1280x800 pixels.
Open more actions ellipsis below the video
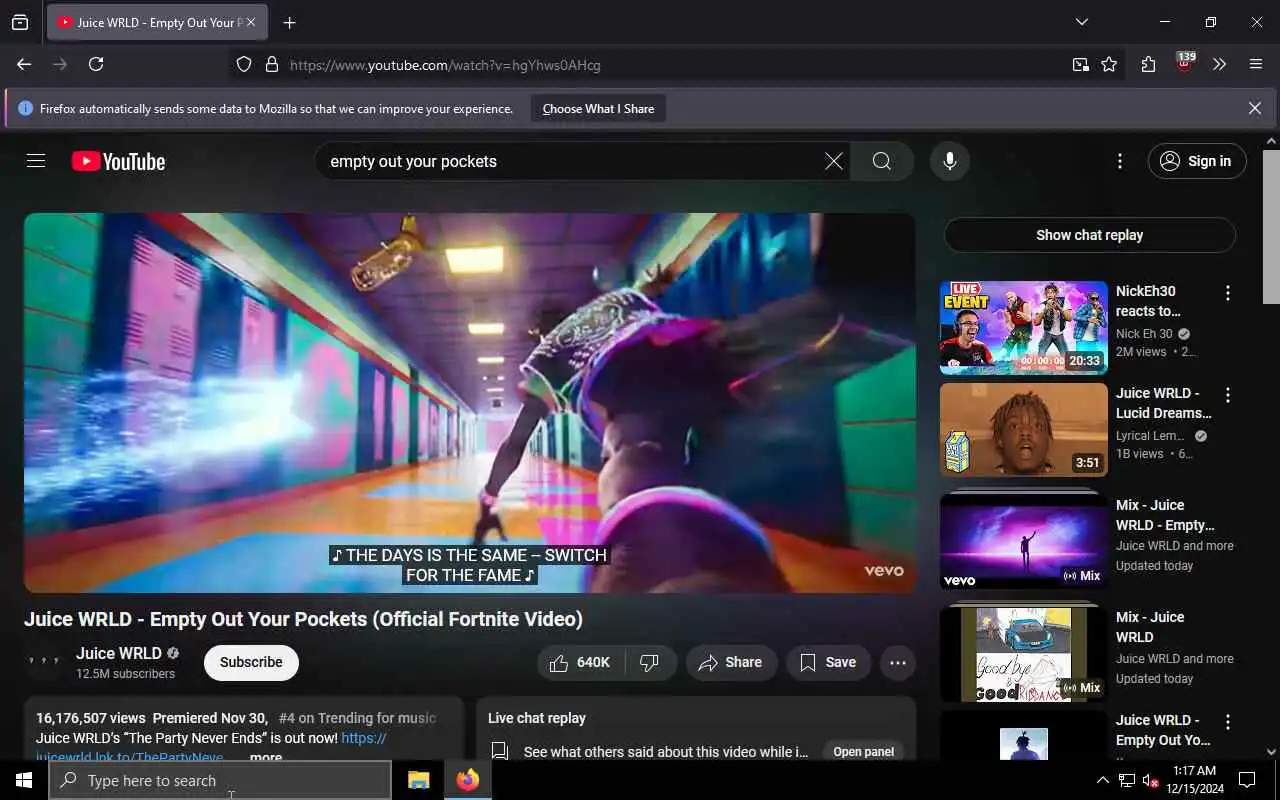tap(897, 662)
